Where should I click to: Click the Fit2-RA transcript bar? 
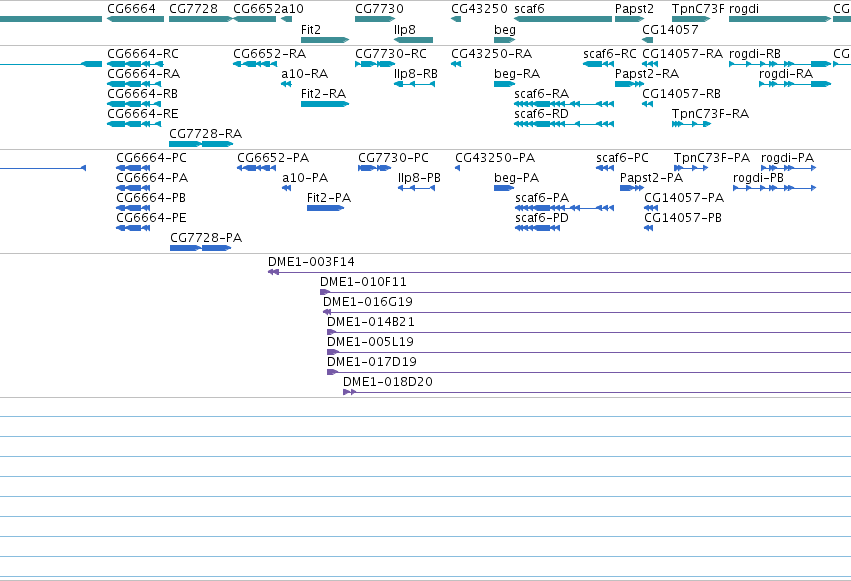(325, 104)
